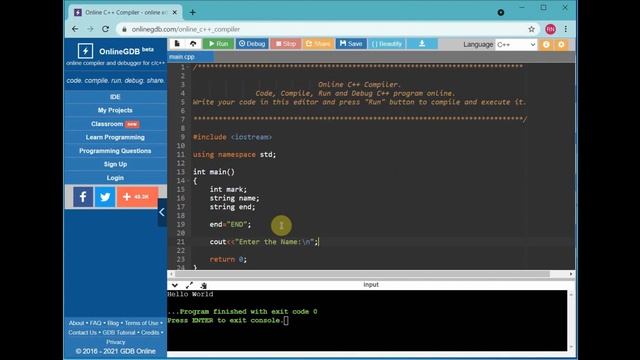Click the orange info icon beside Language
The height and width of the screenshot is (360, 640).
coord(546,44)
